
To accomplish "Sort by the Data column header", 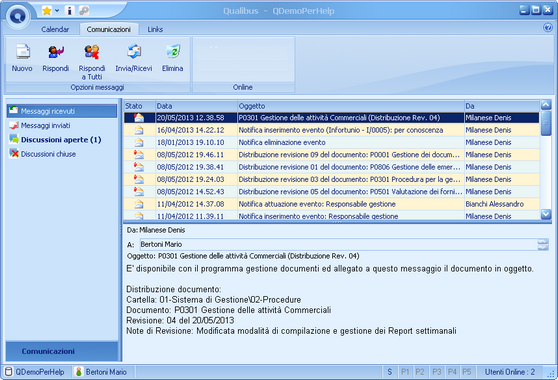I will [x=196, y=106].
